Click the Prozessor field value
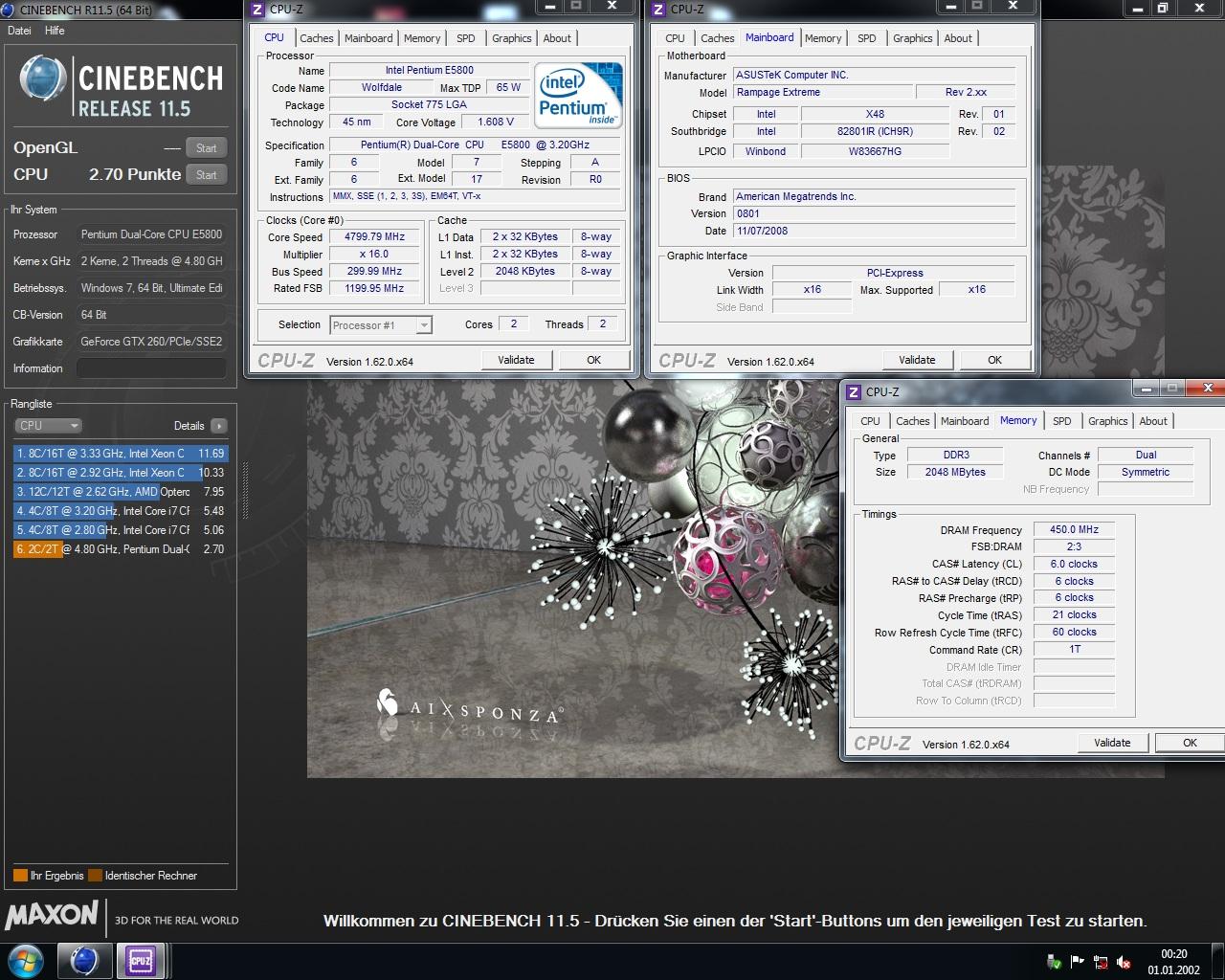Screen dimensions: 1225x980 click(x=151, y=234)
